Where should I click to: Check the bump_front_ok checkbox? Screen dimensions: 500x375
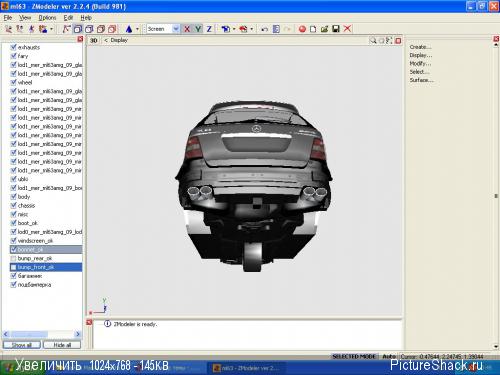click(13, 267)
